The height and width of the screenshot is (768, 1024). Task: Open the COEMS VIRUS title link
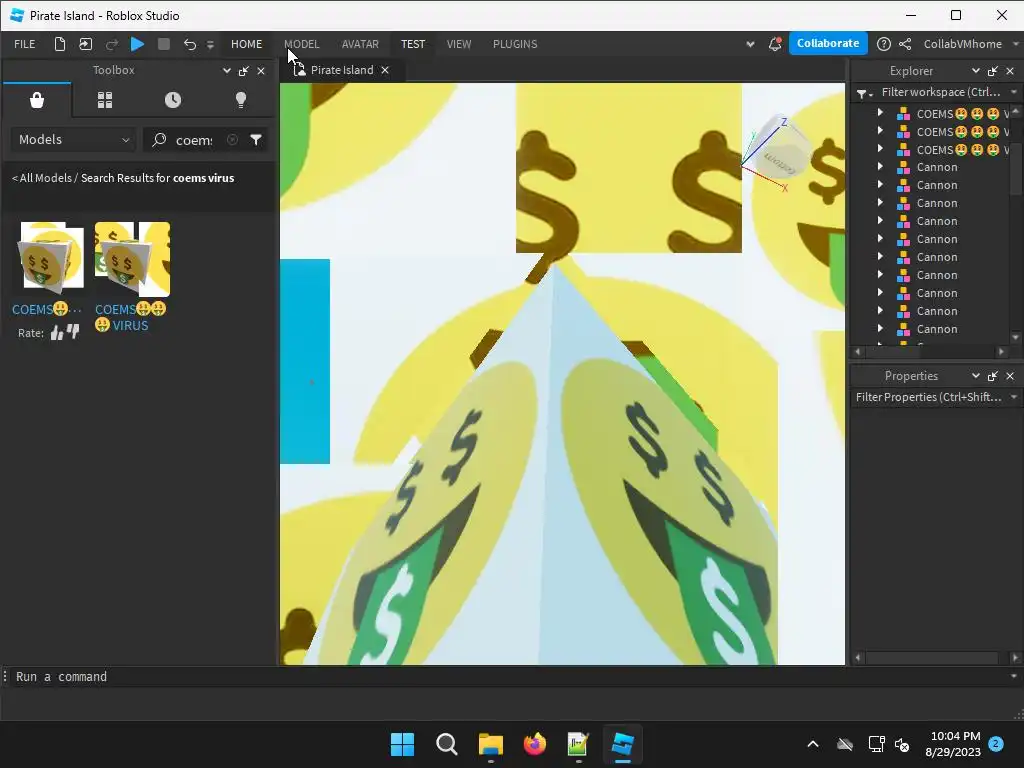pos(130,317)
